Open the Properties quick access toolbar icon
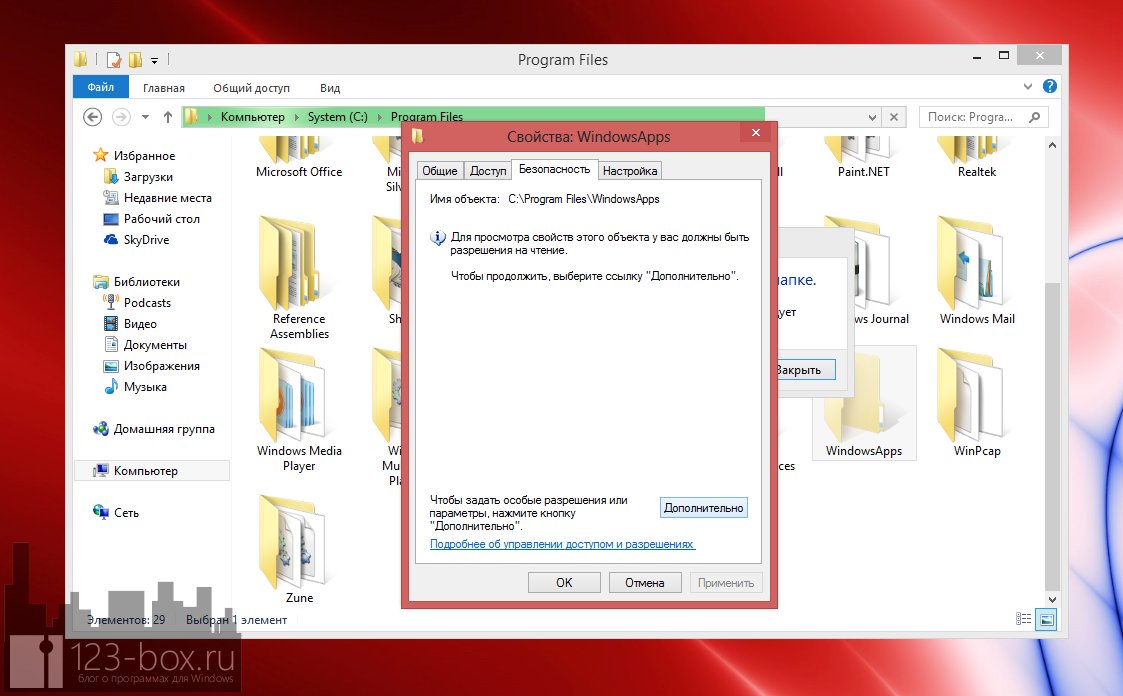The height and width of the screenshot is (696, 1123). tap(113, 59)
